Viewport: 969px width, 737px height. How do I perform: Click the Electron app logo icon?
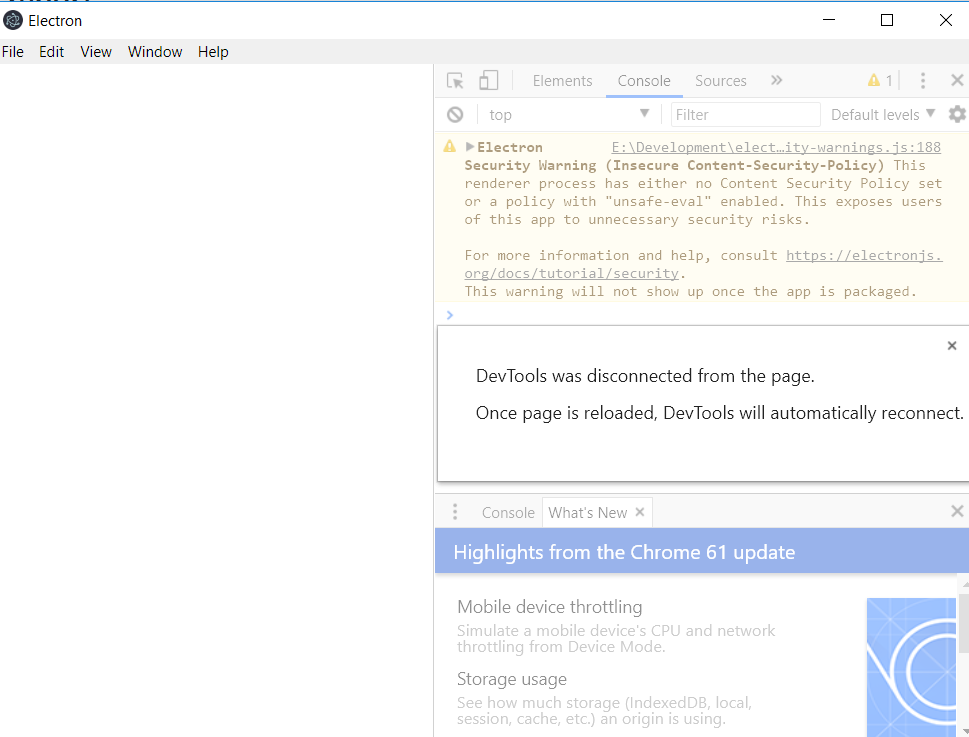(x=13, y=20)
